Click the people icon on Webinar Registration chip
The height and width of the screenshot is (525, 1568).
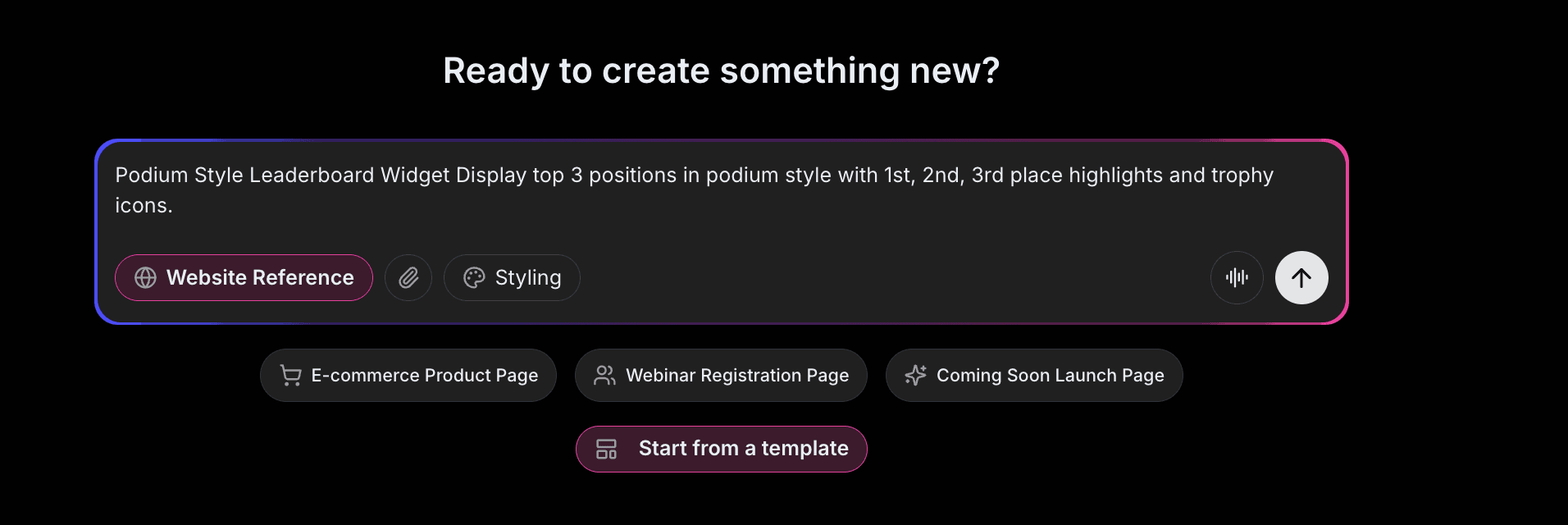pyautogui.click(x=604, y=375)
